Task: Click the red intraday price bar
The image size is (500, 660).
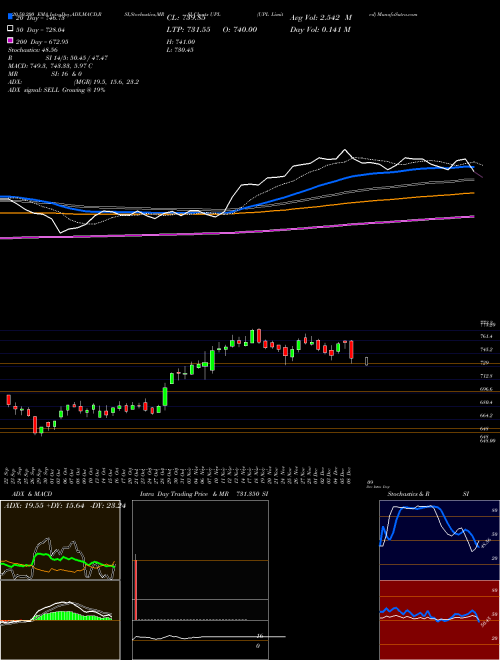Action: point(136,589)
